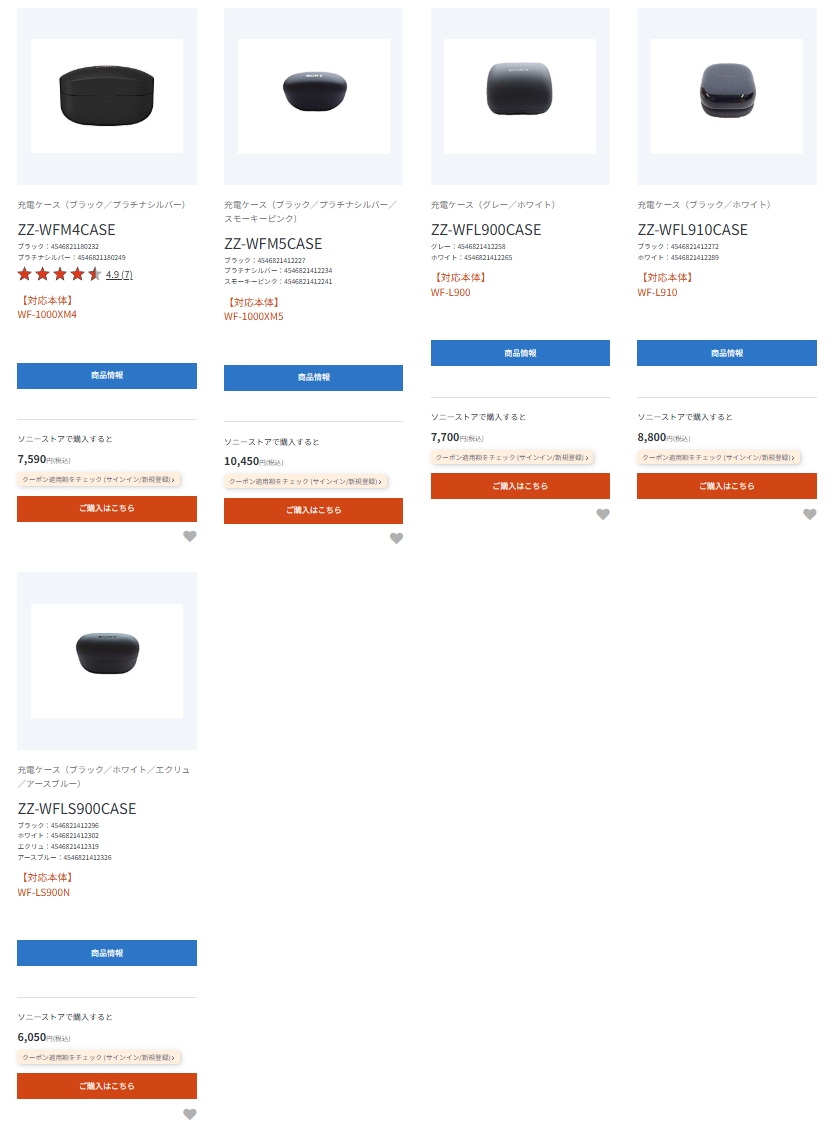Save ZZ-WFLS900CASE using heart icon

pyautogui.click(x=190, y=1114)
